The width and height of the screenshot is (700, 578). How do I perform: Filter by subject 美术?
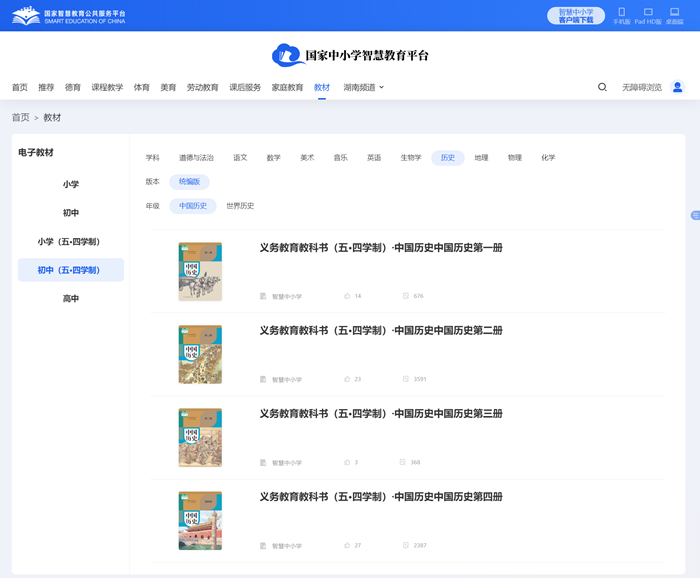[x=307, y=158]
